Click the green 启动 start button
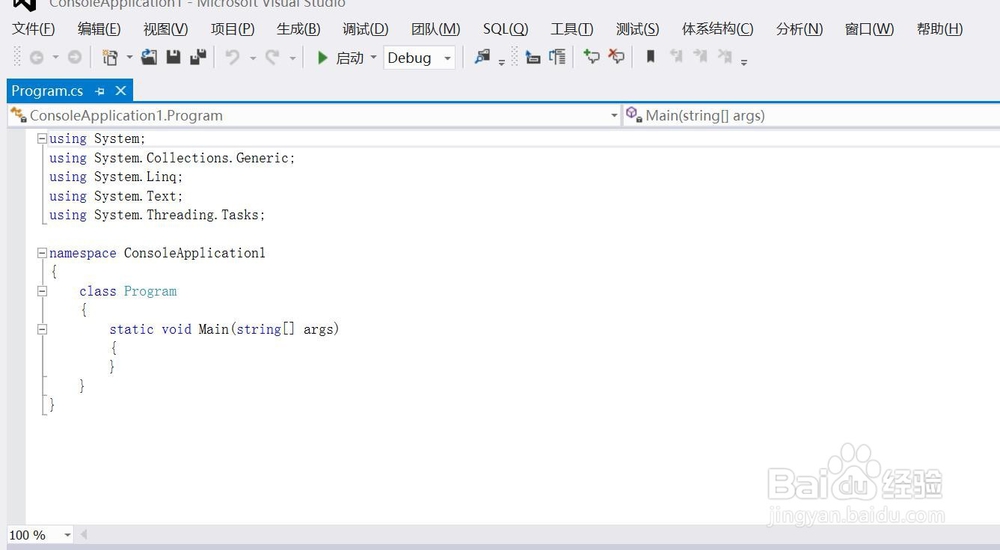The image size is (1000, 550). (341, 58)
